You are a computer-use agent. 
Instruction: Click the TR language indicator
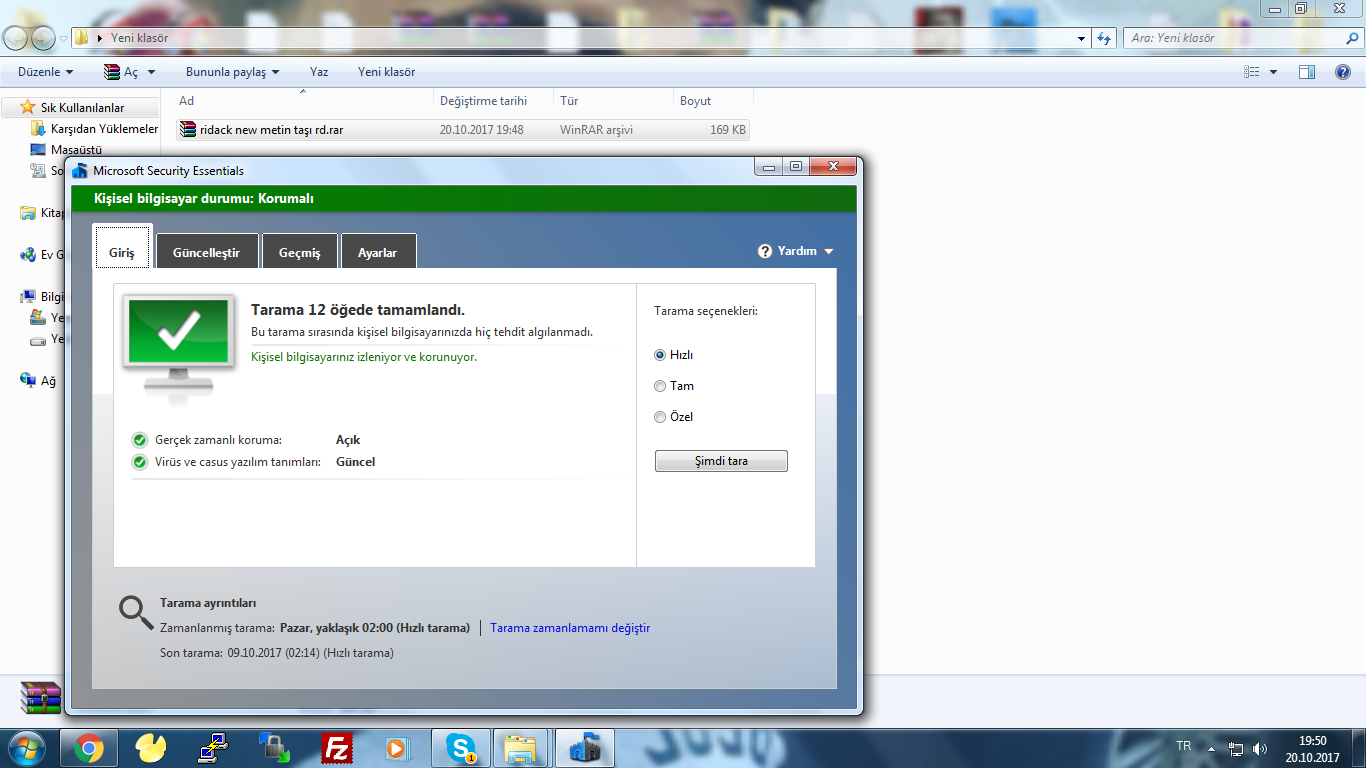pyautogui.click(x=1184, y=746)
